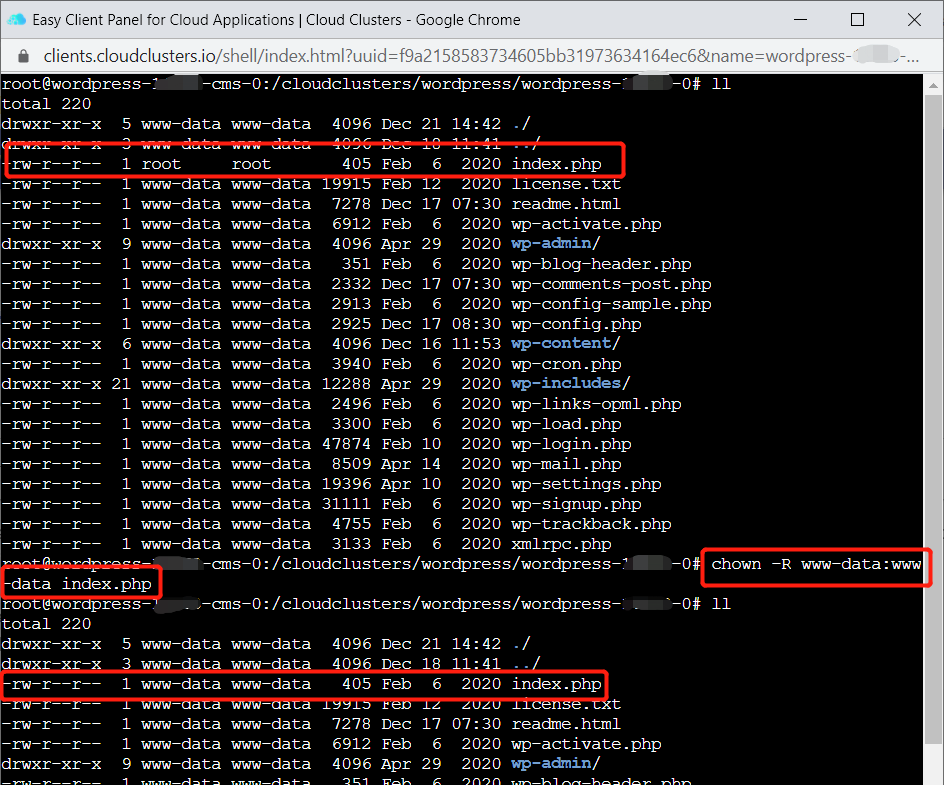Screen dimensions: 944x785
Task: Click the wp-trackback.php file name
Action: pos(591,524)
